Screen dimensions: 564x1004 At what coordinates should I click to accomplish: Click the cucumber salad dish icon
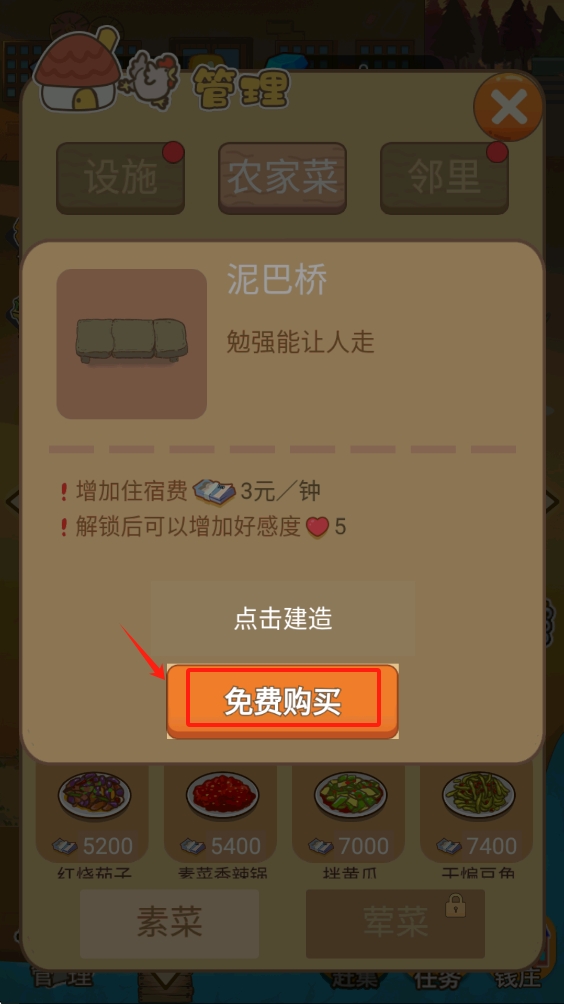pos(350,796)
